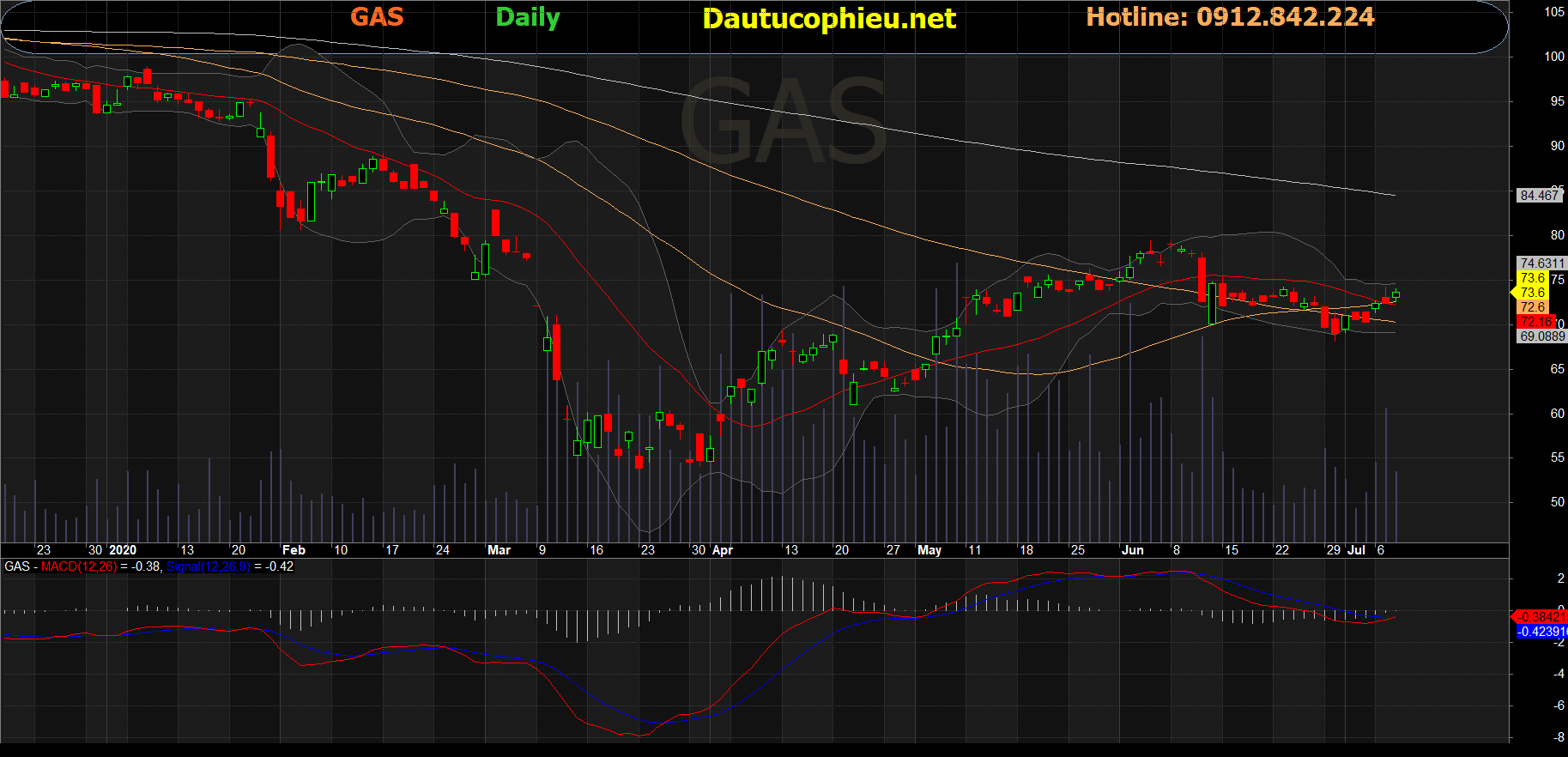Open the Dautucophieu.net site label
The height and width of the screenshot is (757, 1568).
pos(829,19)
